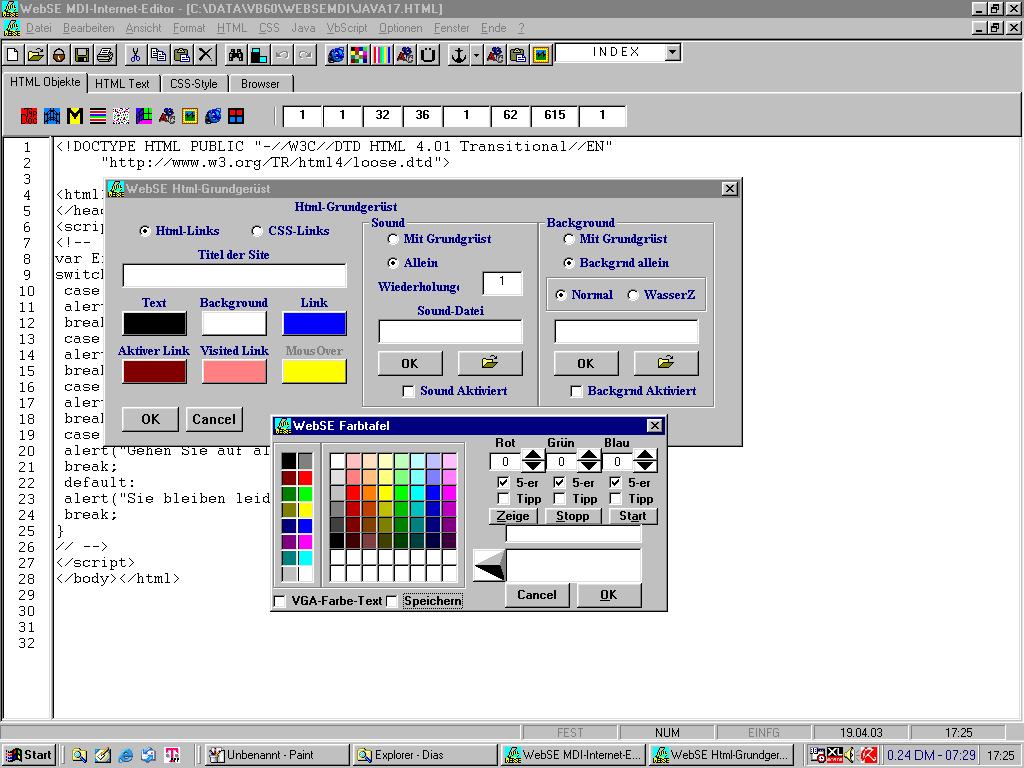The width and height of the screenshot is (1024, 768).
Task: Enable the Backgrnd Aktiviert checkbox
Action: (576, 391)
